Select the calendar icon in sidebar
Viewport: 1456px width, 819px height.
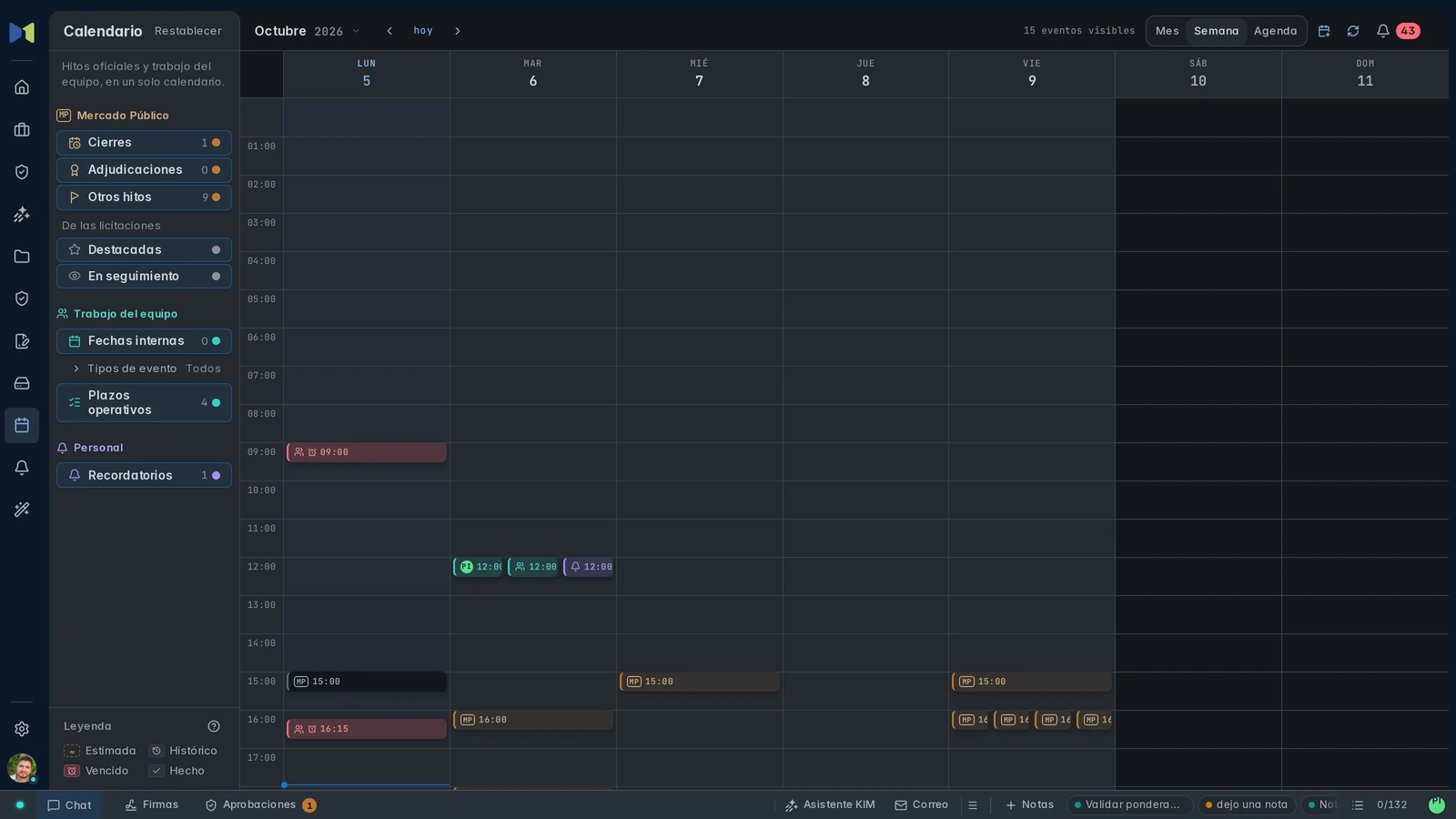click(22, 425)
